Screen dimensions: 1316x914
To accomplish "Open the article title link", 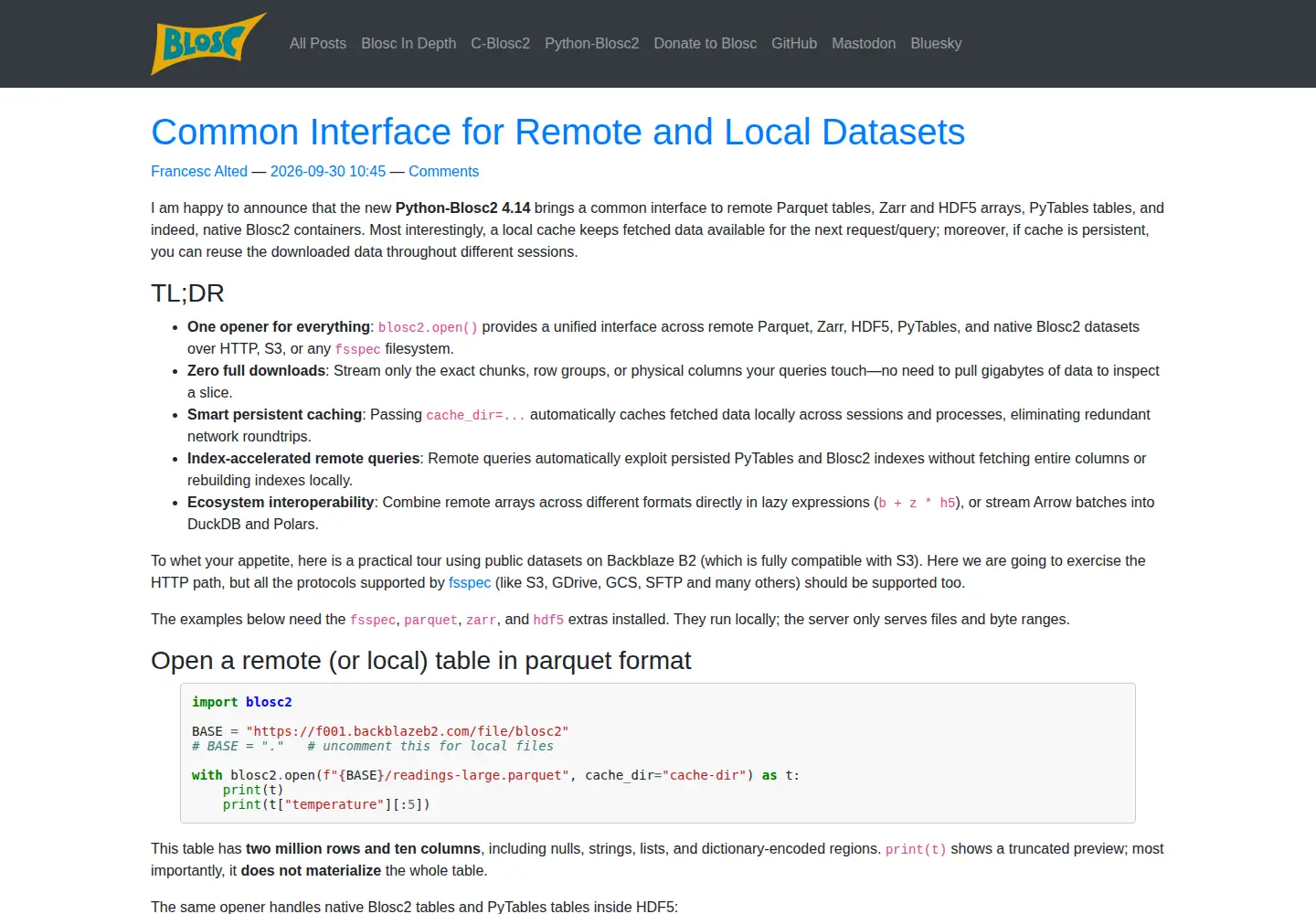I will click(x=558, y=132).
